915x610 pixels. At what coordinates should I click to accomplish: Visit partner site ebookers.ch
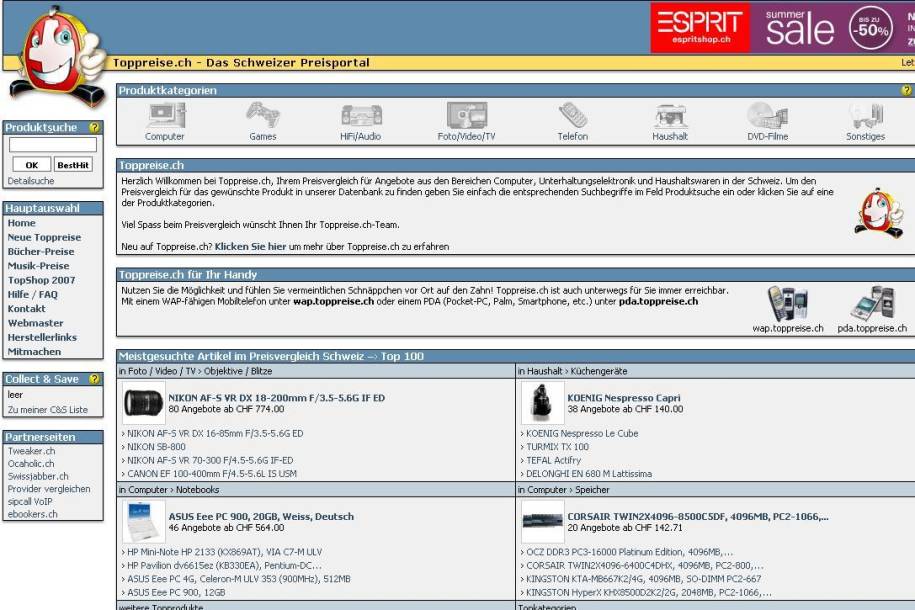click(x=33, y=514)
